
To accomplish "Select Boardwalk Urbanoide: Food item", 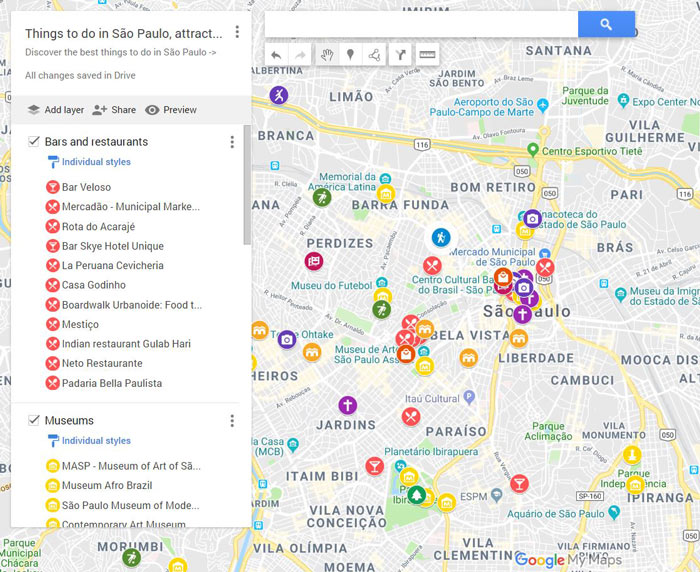I will (x=124, y=305).
